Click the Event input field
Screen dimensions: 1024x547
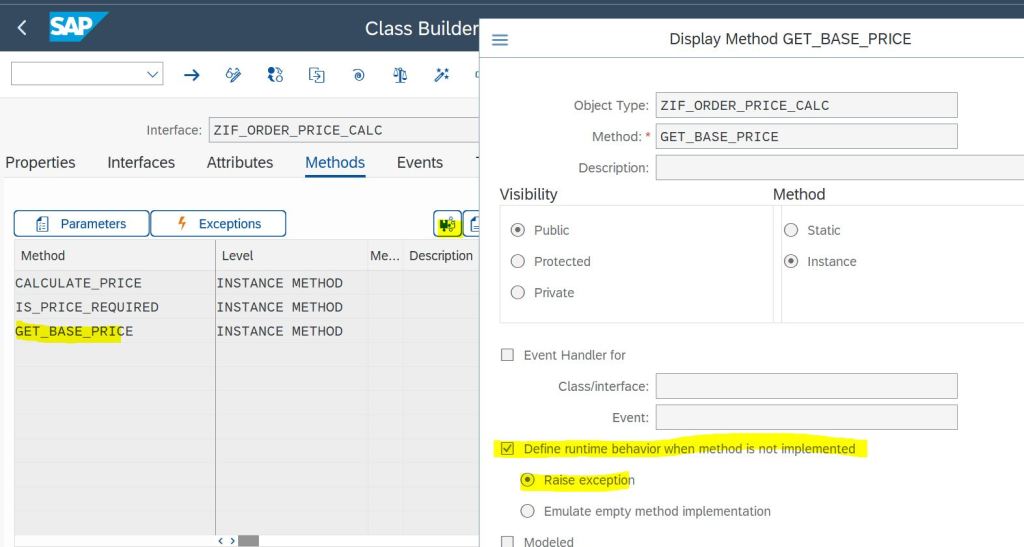click(x=807, y=418)
